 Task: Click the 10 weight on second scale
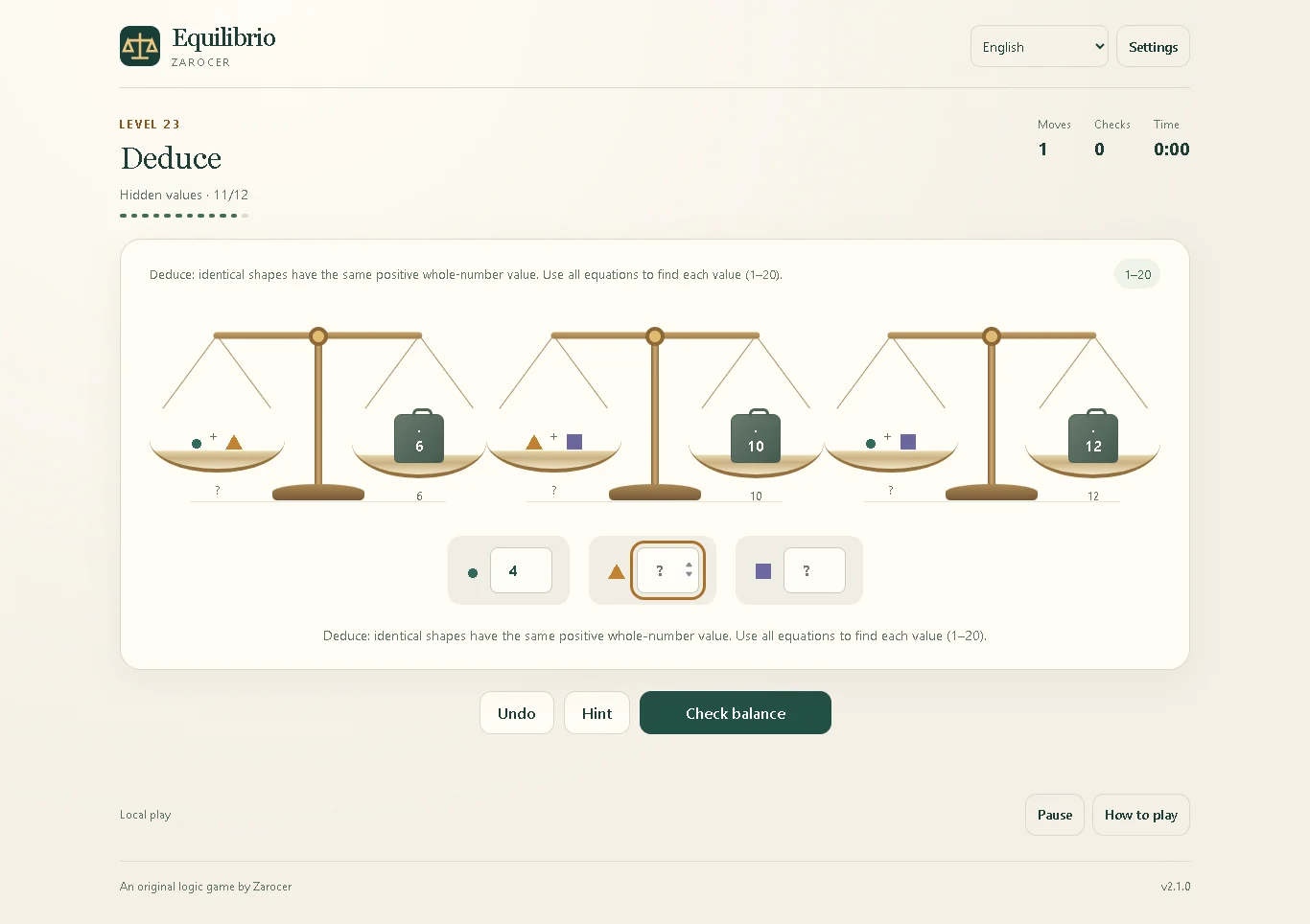click(x=756, y=438)
